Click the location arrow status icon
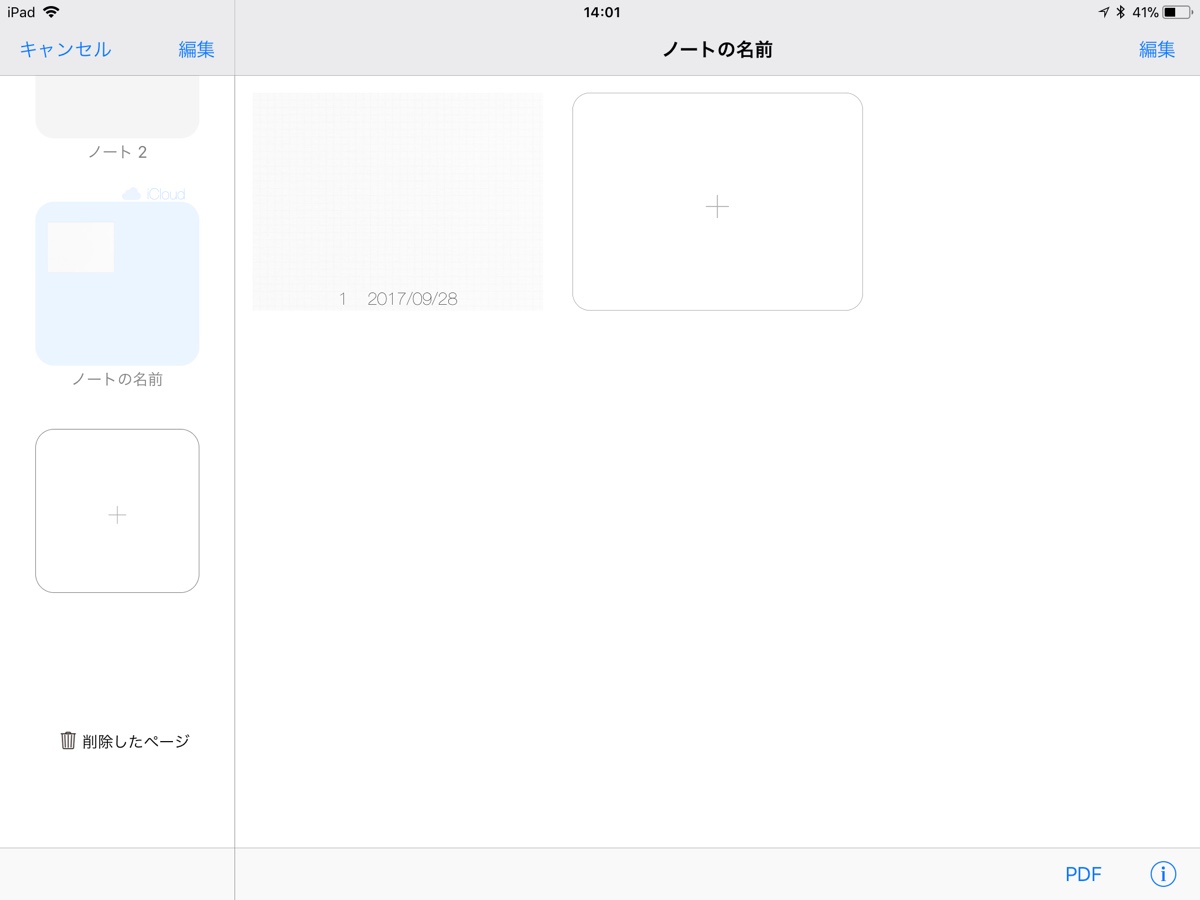 [x=1104, y=12]
